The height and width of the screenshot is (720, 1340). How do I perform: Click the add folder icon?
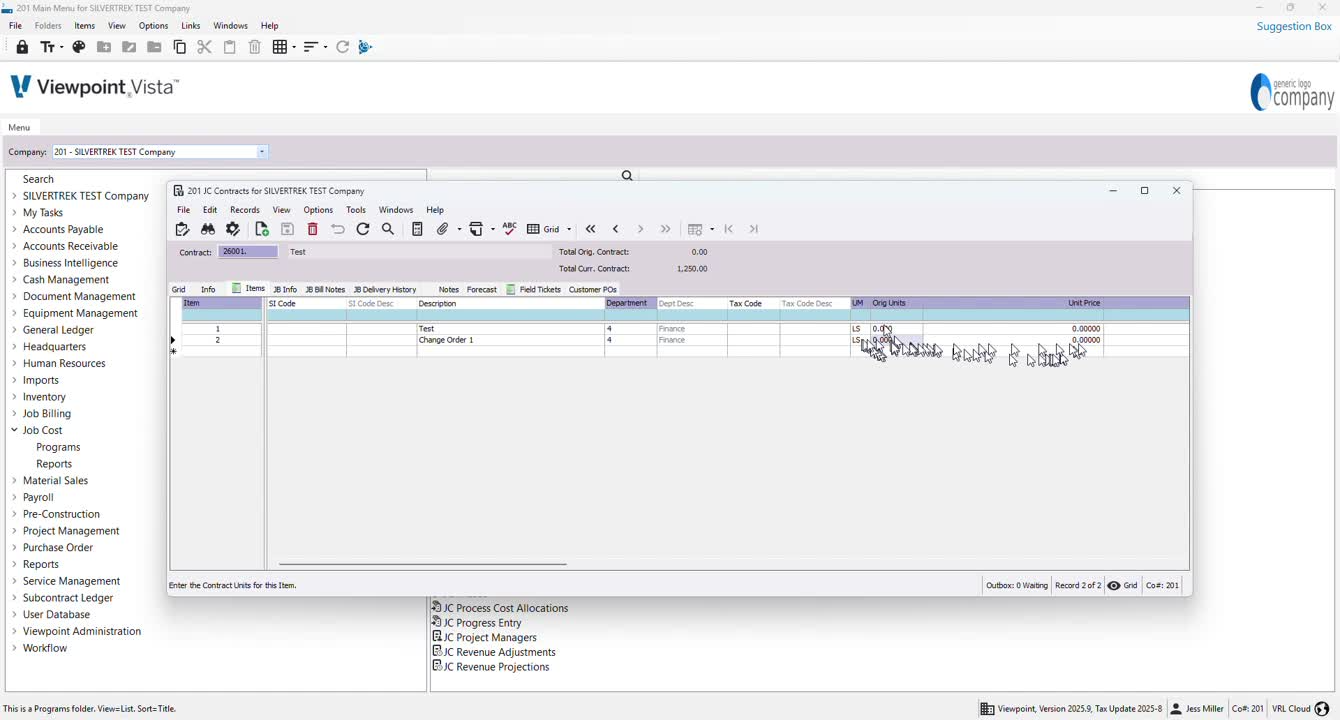(x=104, y=47)
